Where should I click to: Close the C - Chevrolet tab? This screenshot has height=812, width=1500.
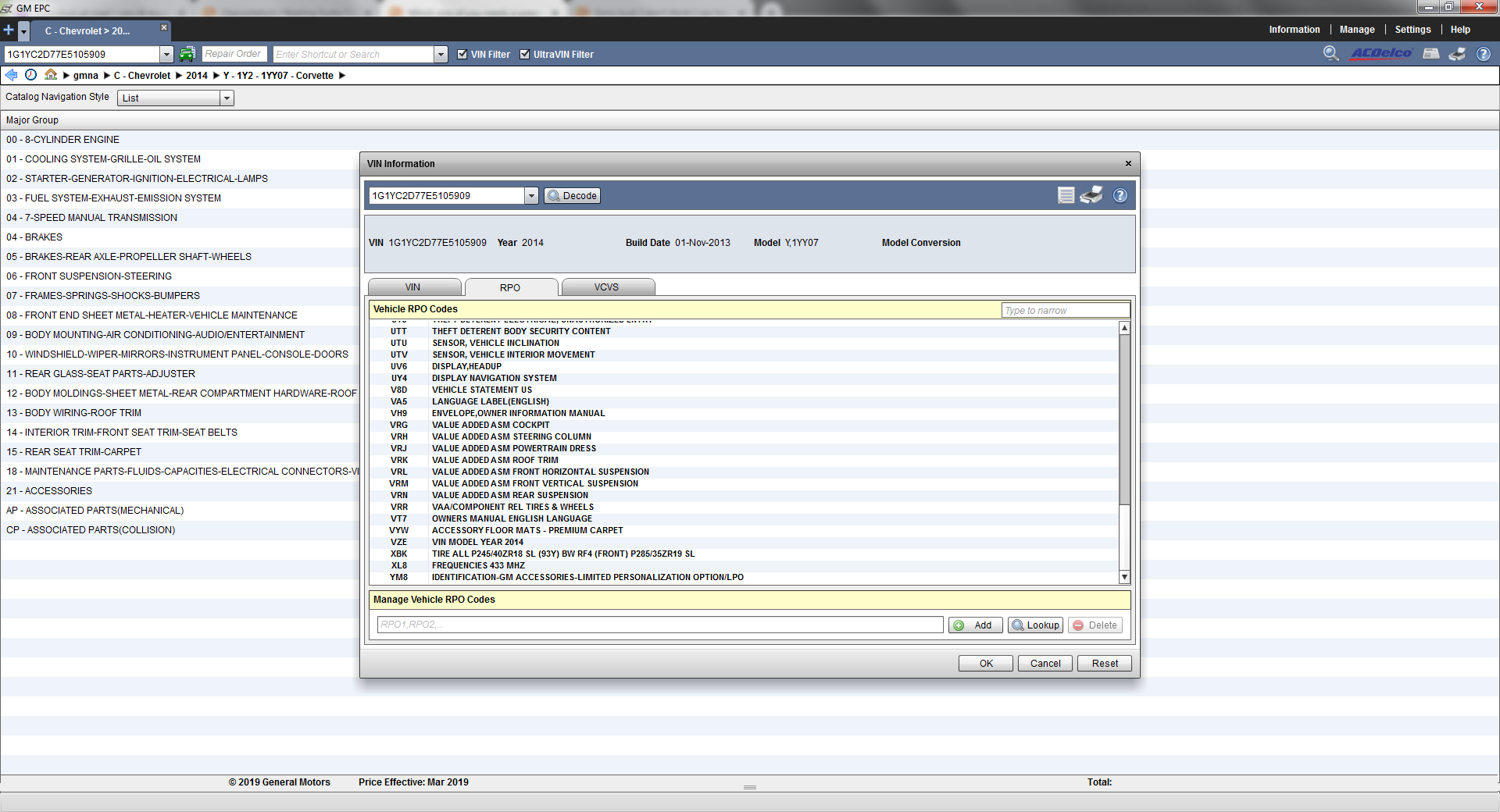tap(164, 27)
